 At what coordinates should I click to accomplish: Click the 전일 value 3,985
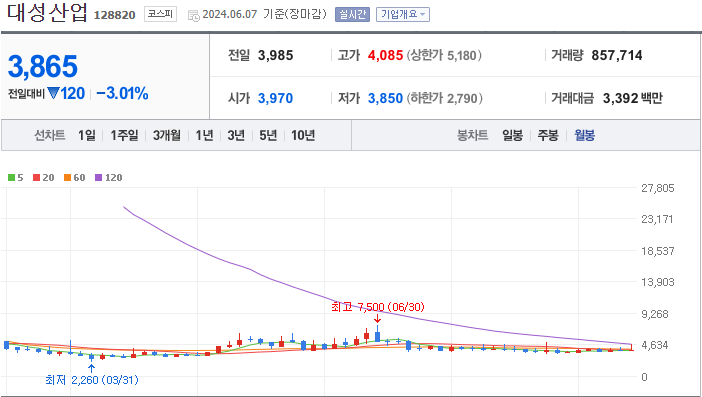tap(275, 55)
